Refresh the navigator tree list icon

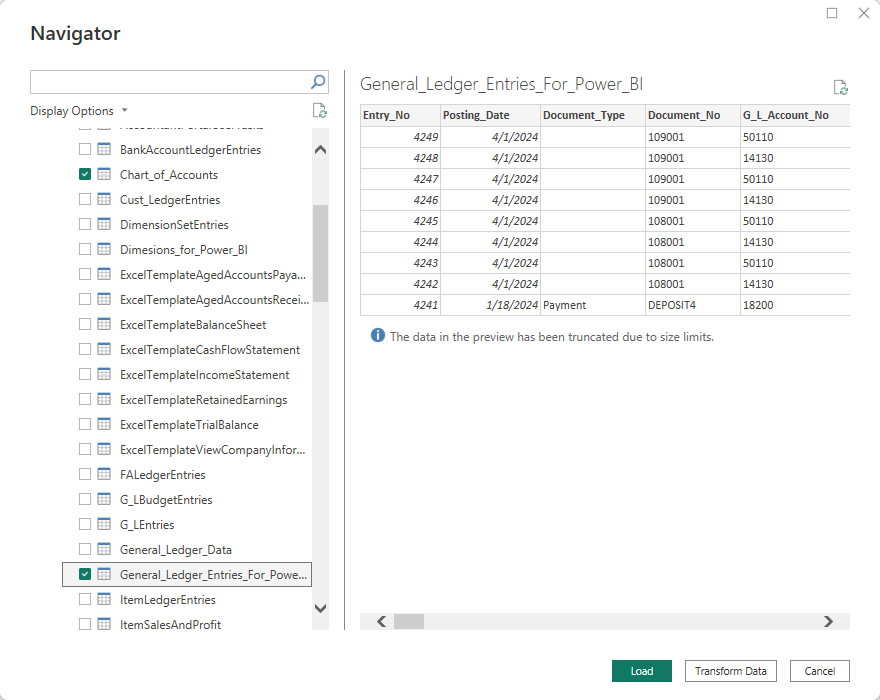click(319, 111)
